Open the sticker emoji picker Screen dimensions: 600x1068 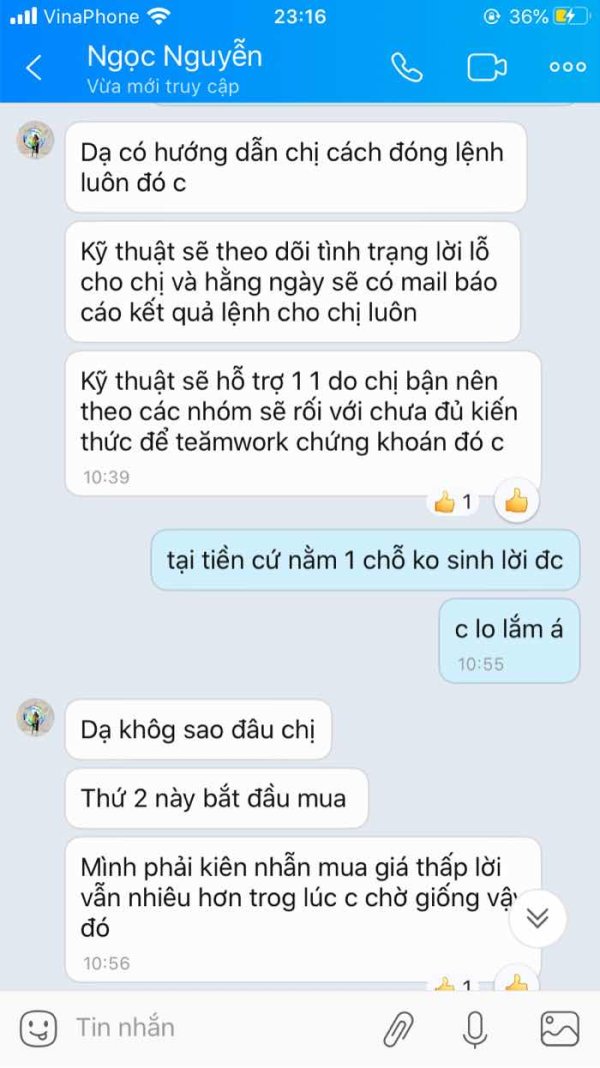pyautogui.click(x=38, y=1028)
